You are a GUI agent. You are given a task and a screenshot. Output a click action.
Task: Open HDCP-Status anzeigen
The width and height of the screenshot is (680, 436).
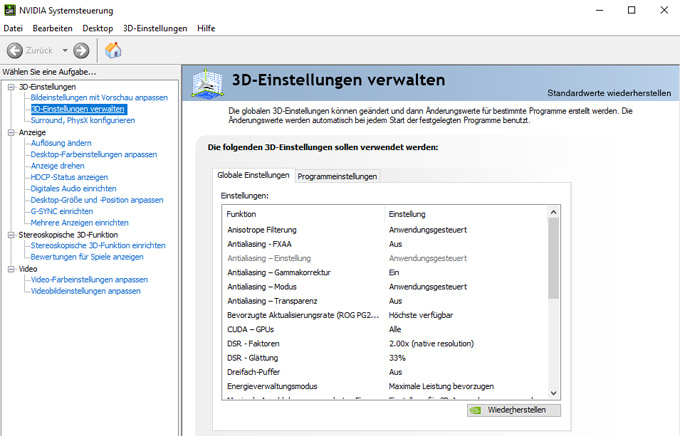point(69,177)
